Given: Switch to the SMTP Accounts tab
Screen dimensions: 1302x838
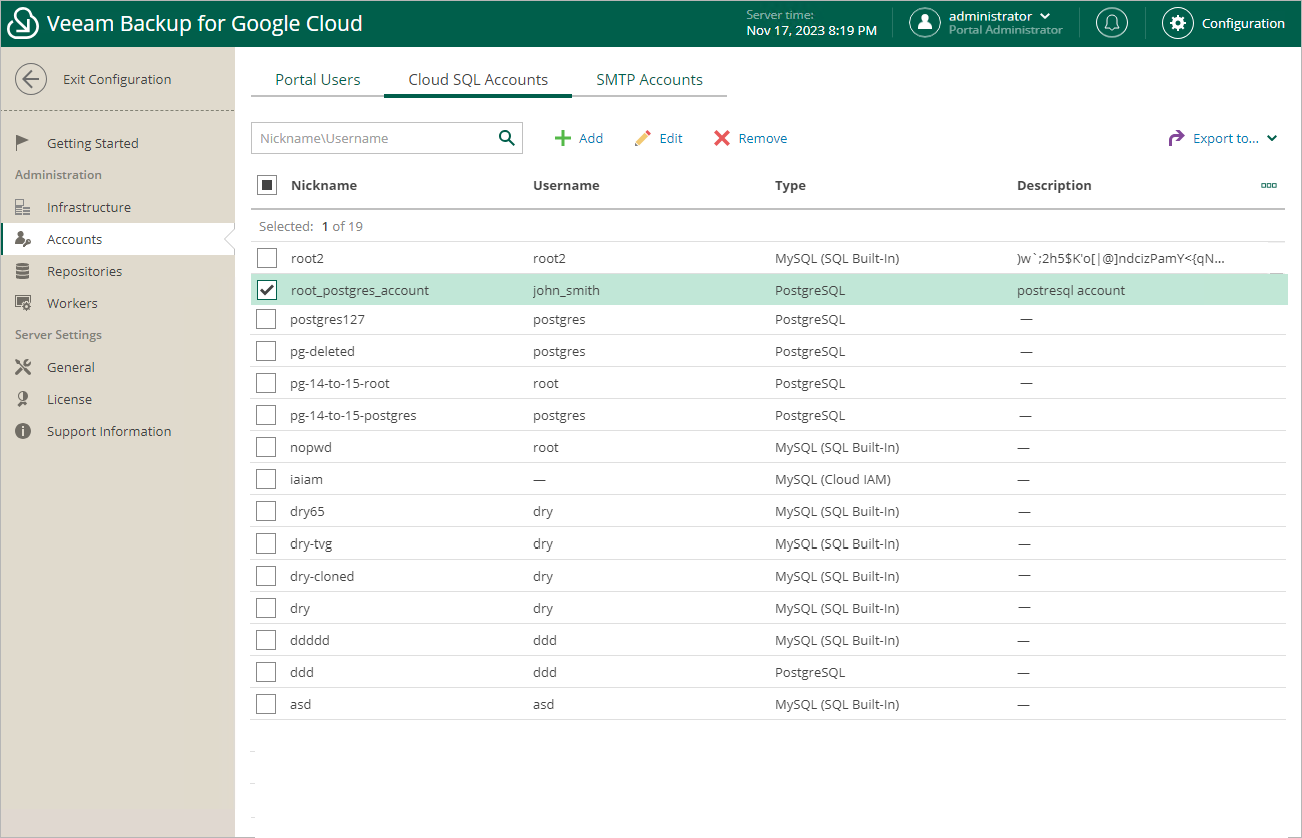Looking at the screenshot, I should (649, 80).
